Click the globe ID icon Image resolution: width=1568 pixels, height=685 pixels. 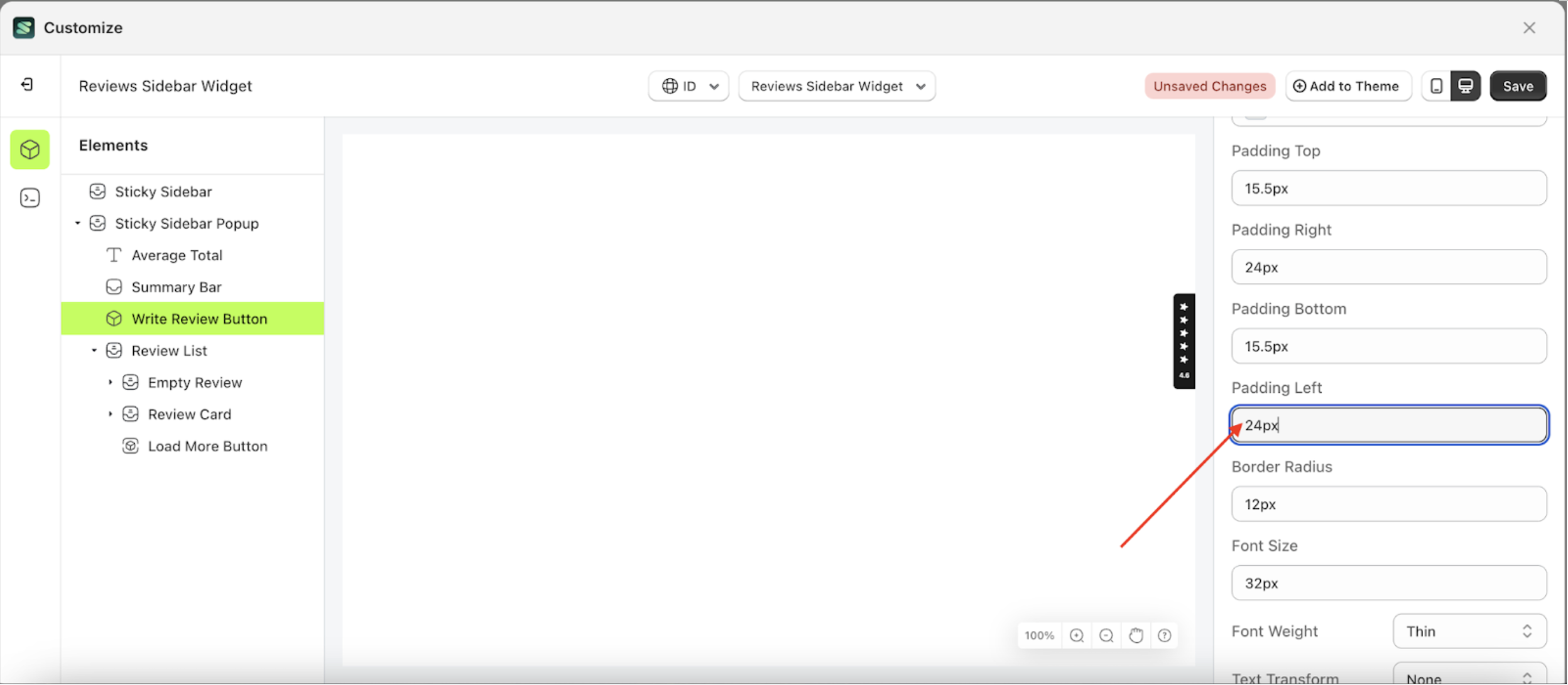[669, 86]
